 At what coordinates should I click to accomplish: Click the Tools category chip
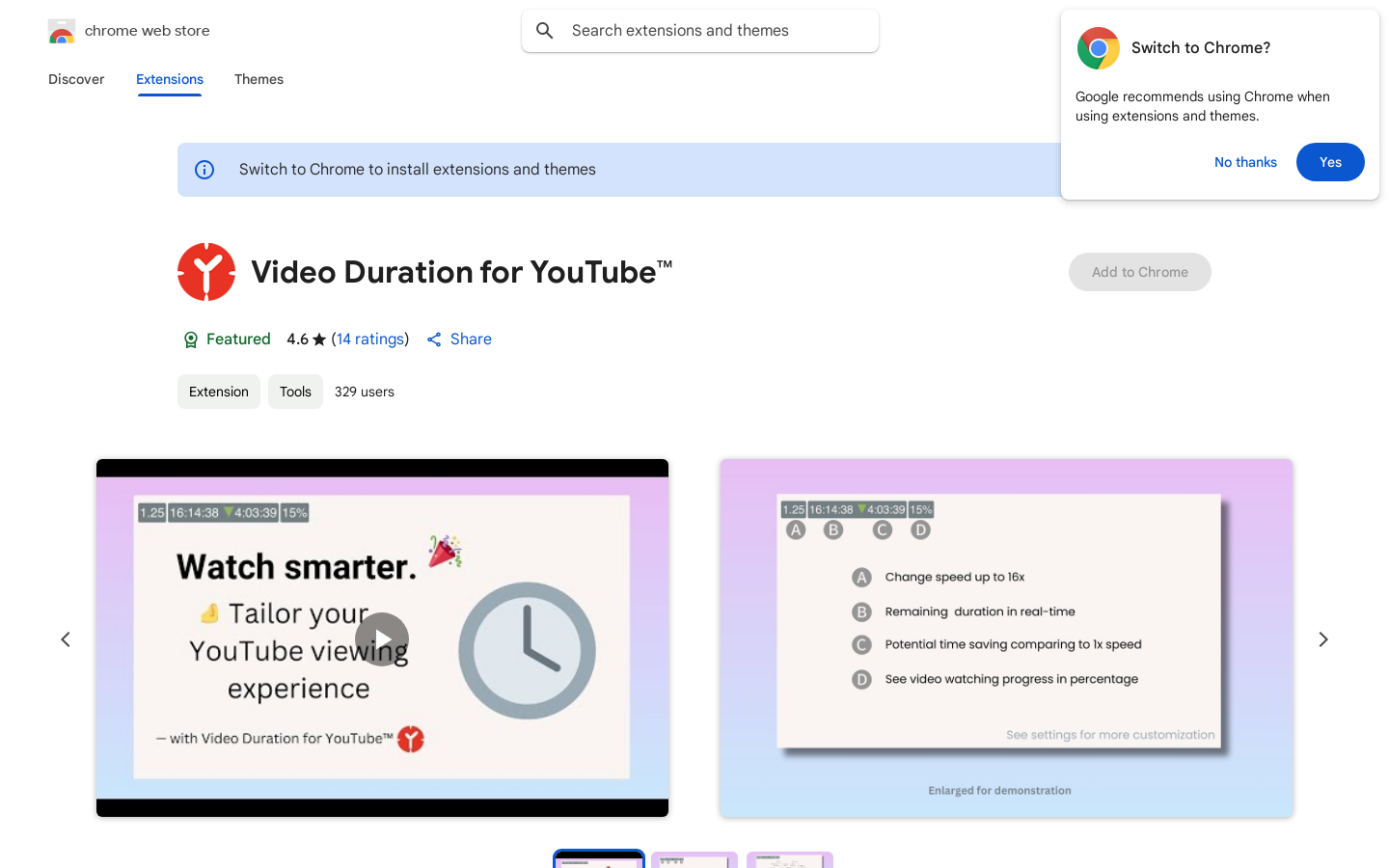(295, 392)
